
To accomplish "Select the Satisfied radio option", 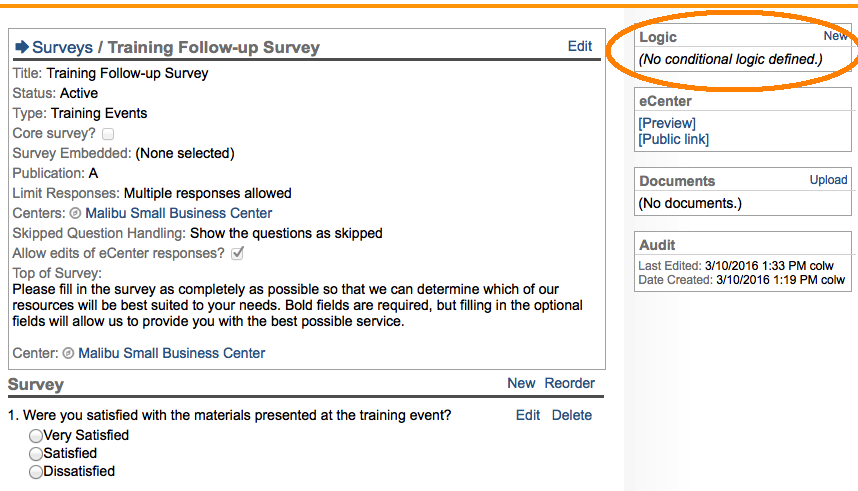I will point(36,453).
